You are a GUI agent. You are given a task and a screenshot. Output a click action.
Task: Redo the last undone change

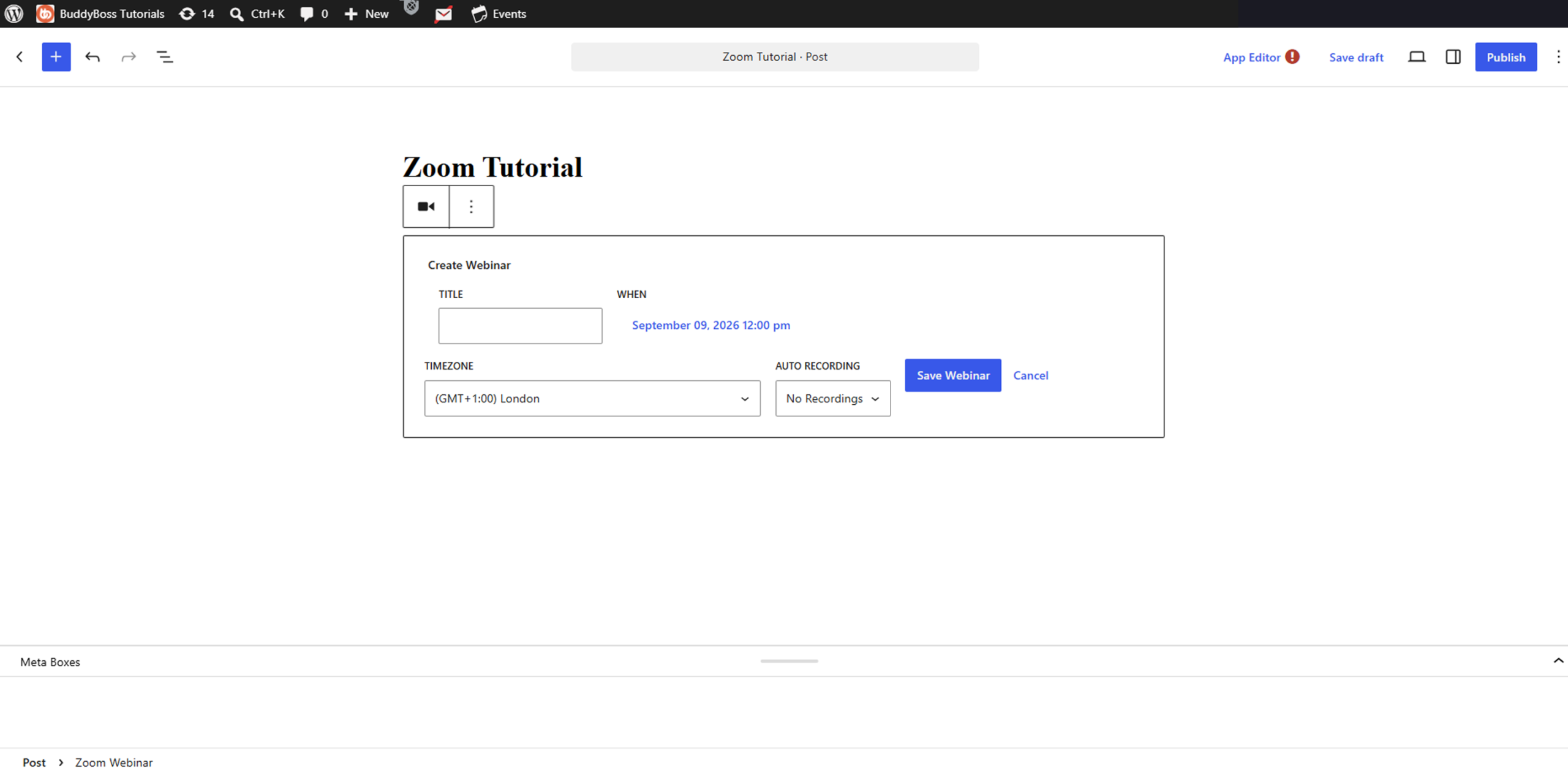point(129,57)
